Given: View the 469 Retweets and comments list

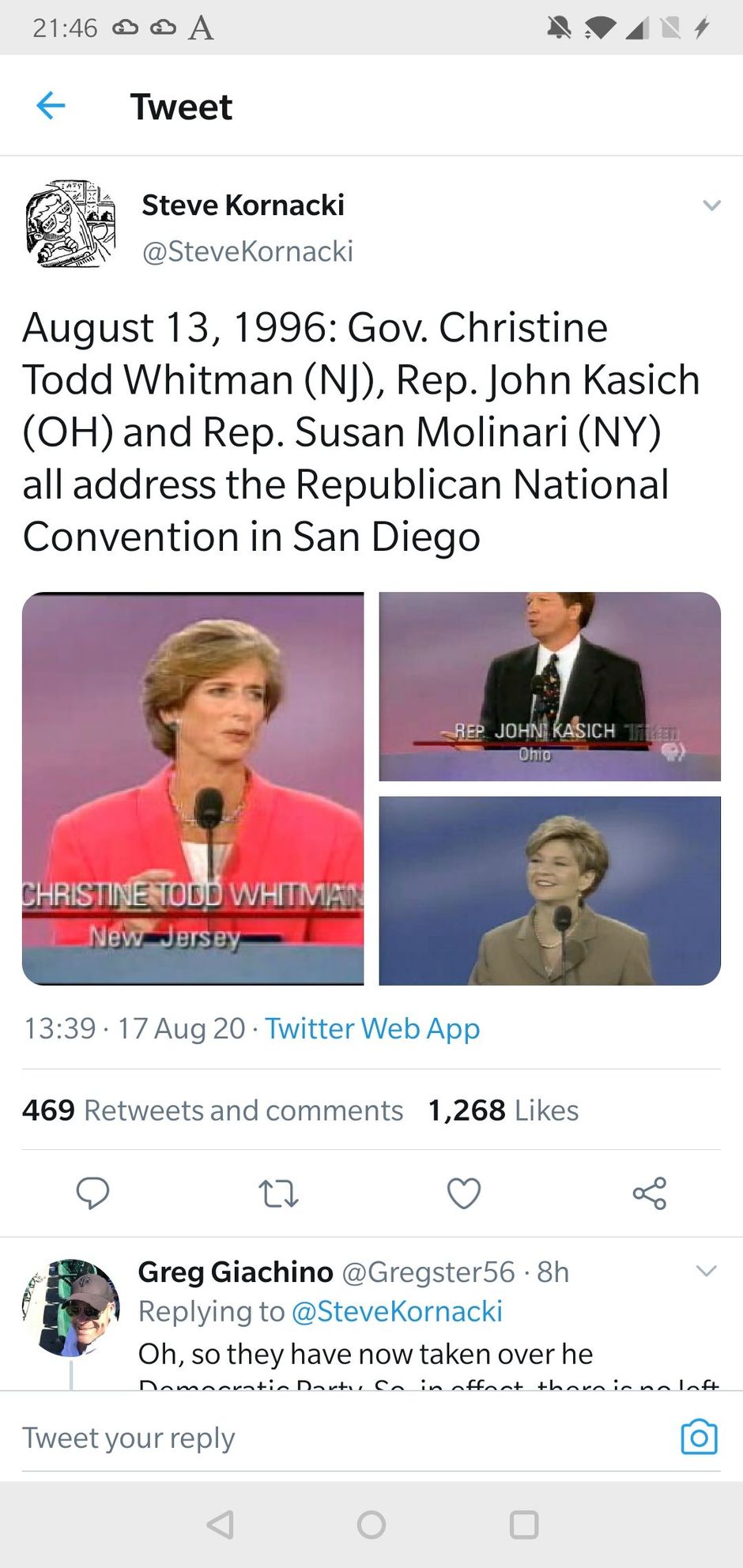Looking at the screenshot, I should [x=213, y=1110].
